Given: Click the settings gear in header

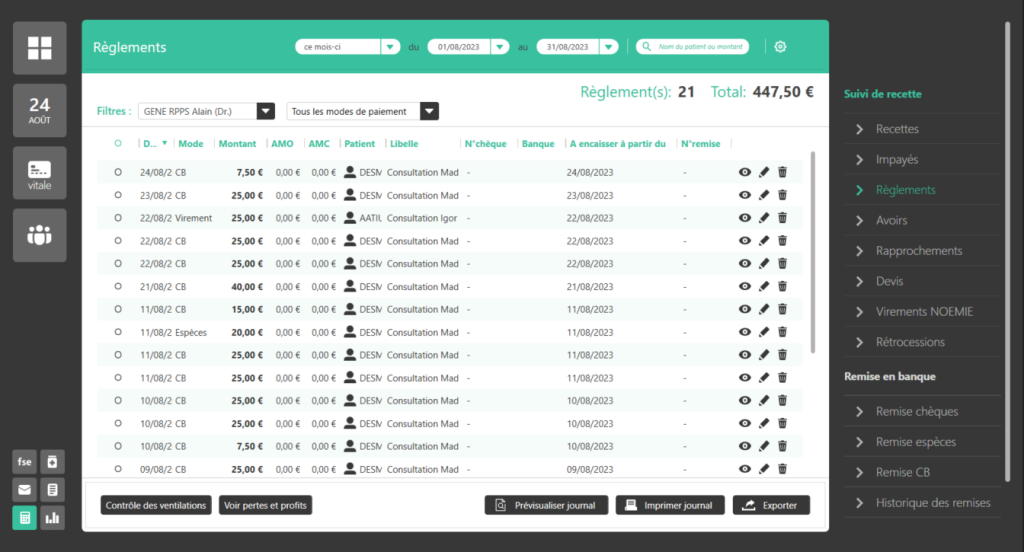Looking at the screenshot, I should (780, 47).
